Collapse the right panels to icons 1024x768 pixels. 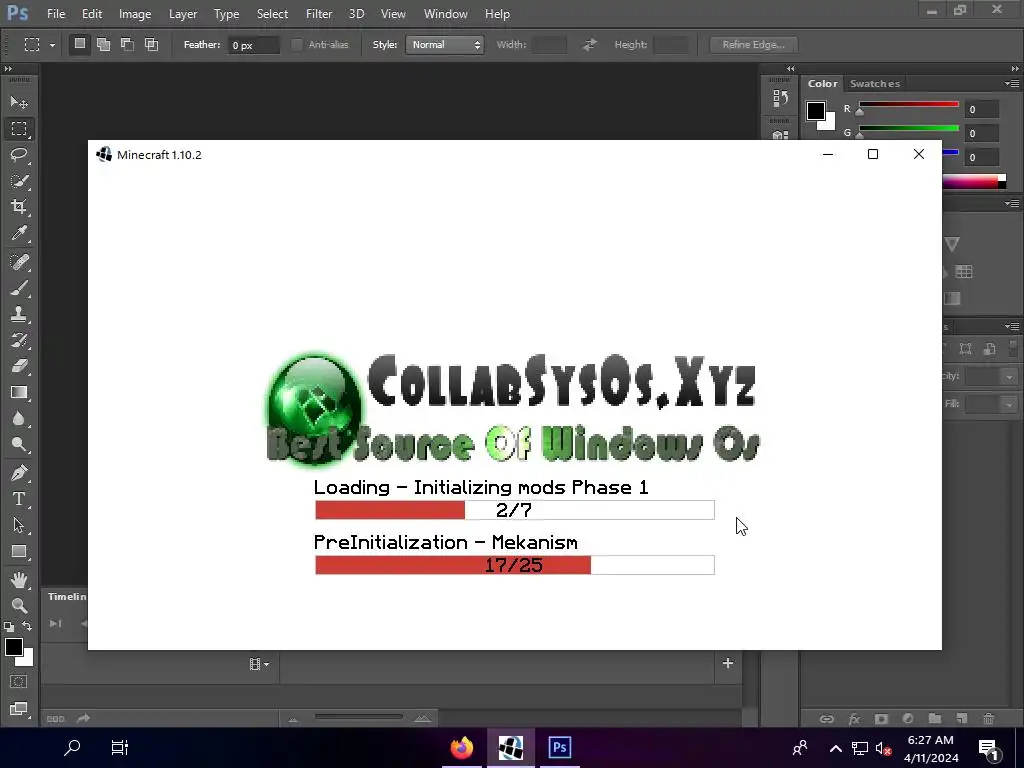(1015, 69)
